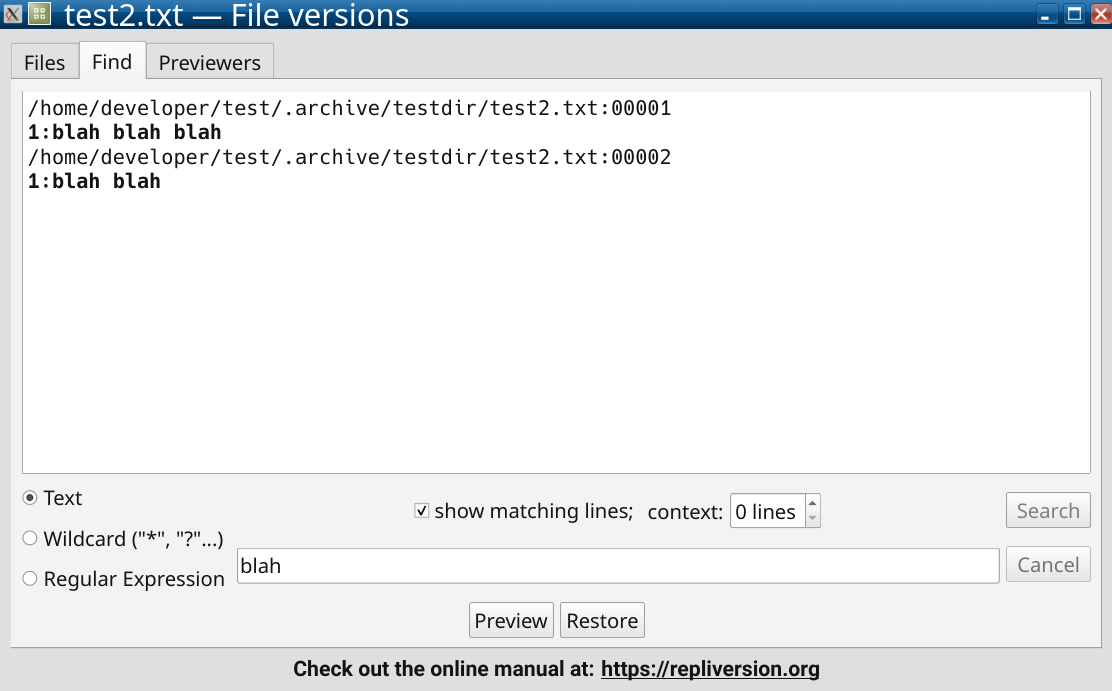Click the green application icon in title bar
The image size is (1112, 691).
[40, 13]
